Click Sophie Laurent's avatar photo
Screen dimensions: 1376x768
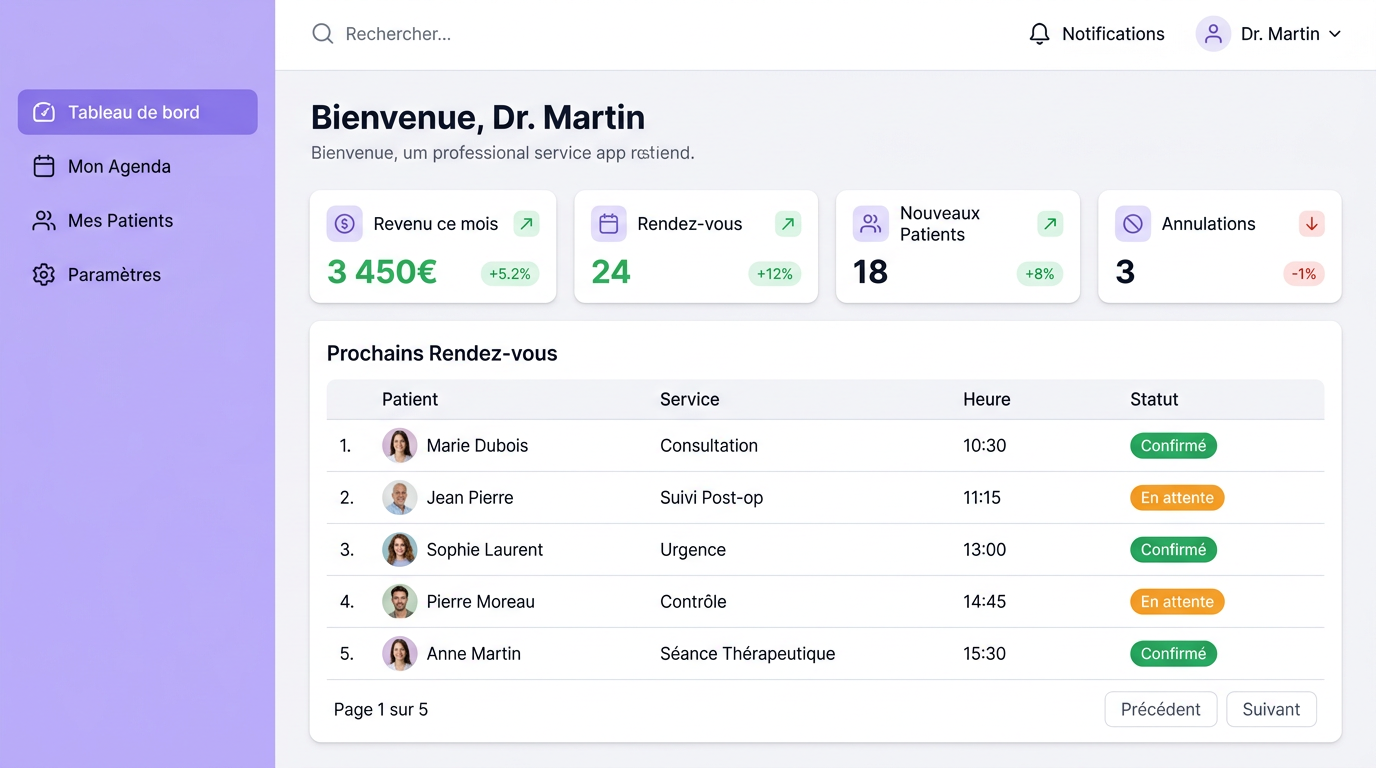click(400, 550)
